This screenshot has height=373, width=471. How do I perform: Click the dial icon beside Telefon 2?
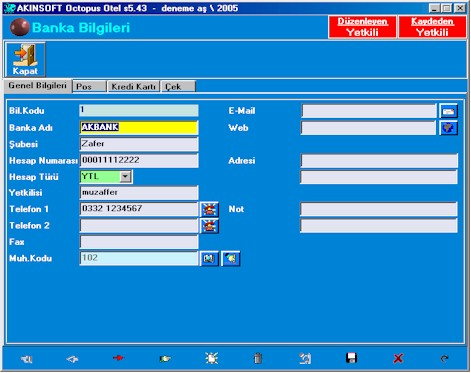pos(209,226)
